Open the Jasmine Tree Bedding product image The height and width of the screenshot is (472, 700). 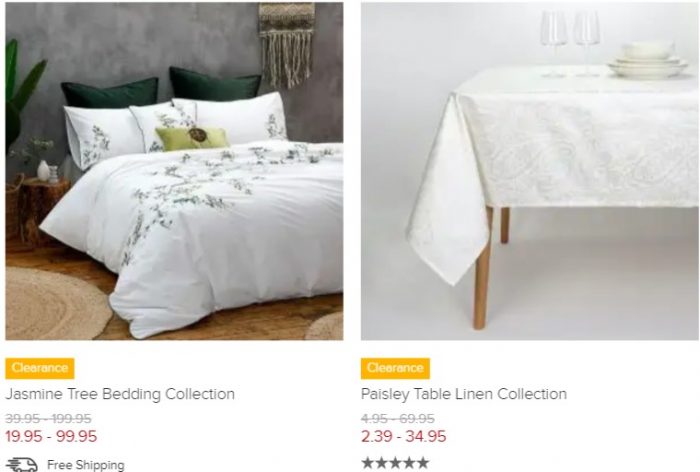pos(174,171)
